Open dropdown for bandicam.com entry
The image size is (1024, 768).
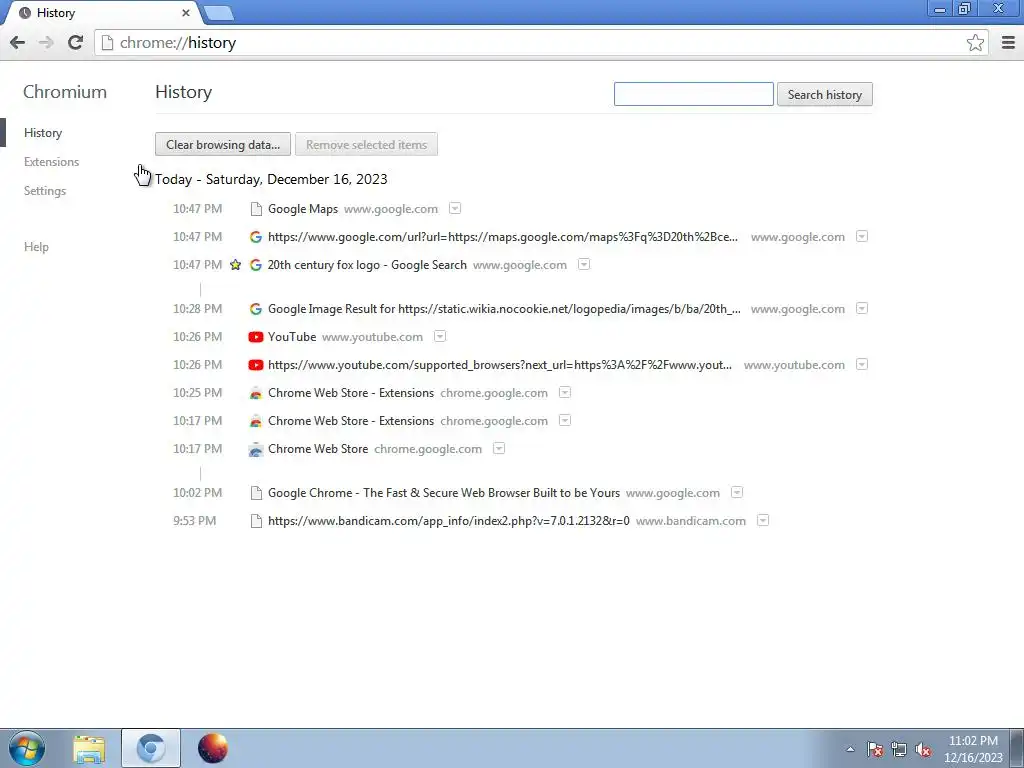pyautogui.click(x=763, y=520)
